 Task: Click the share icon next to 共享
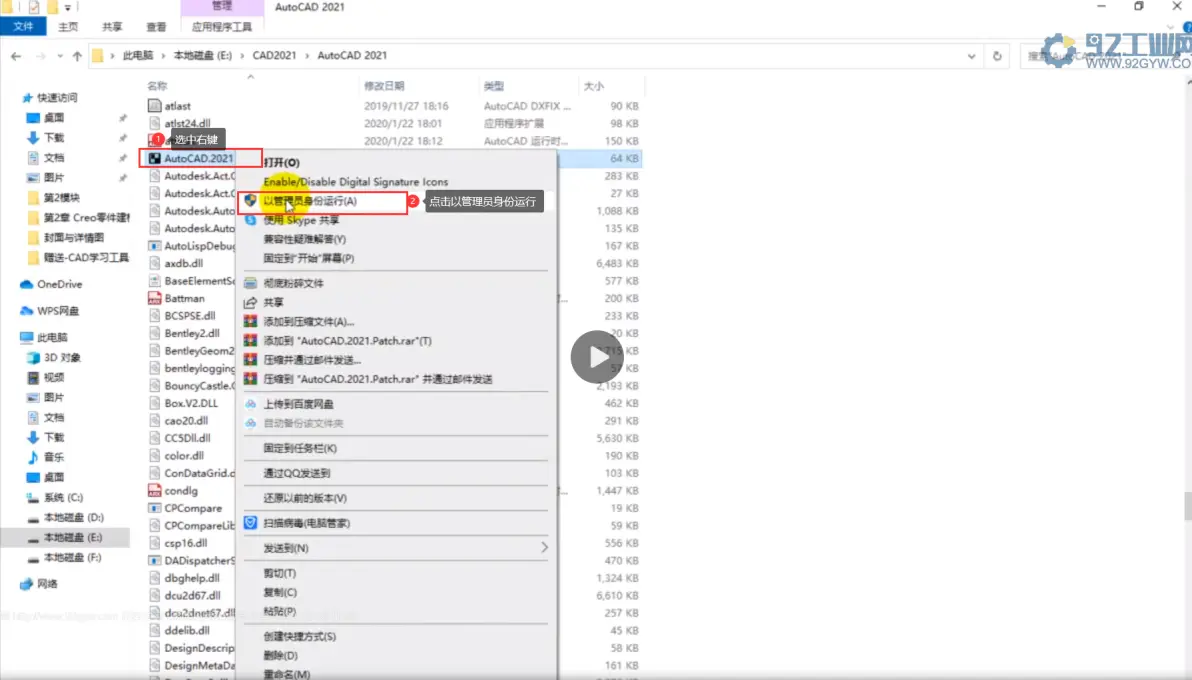coord(250,302)
